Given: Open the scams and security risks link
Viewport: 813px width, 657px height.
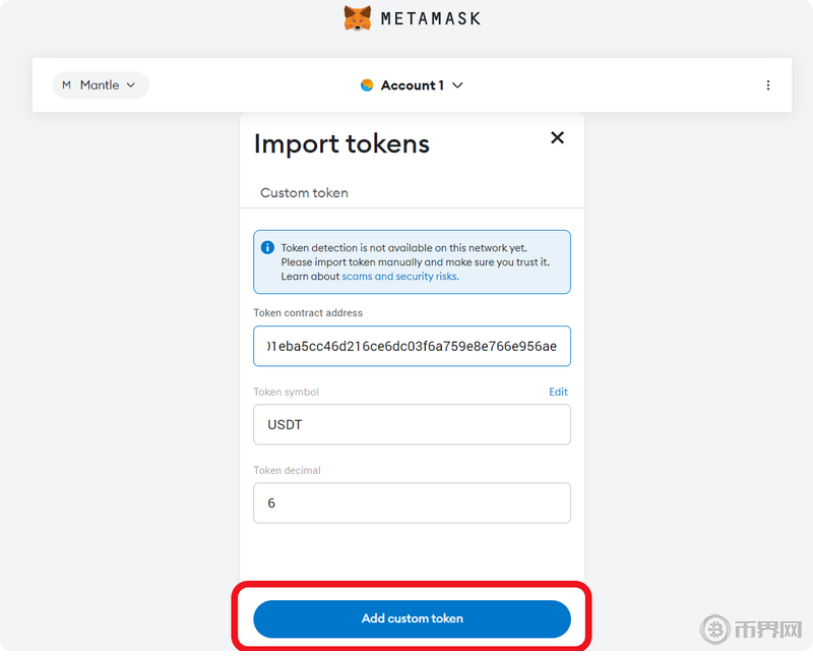Looking at the screenshot, I should pos(399,276).
